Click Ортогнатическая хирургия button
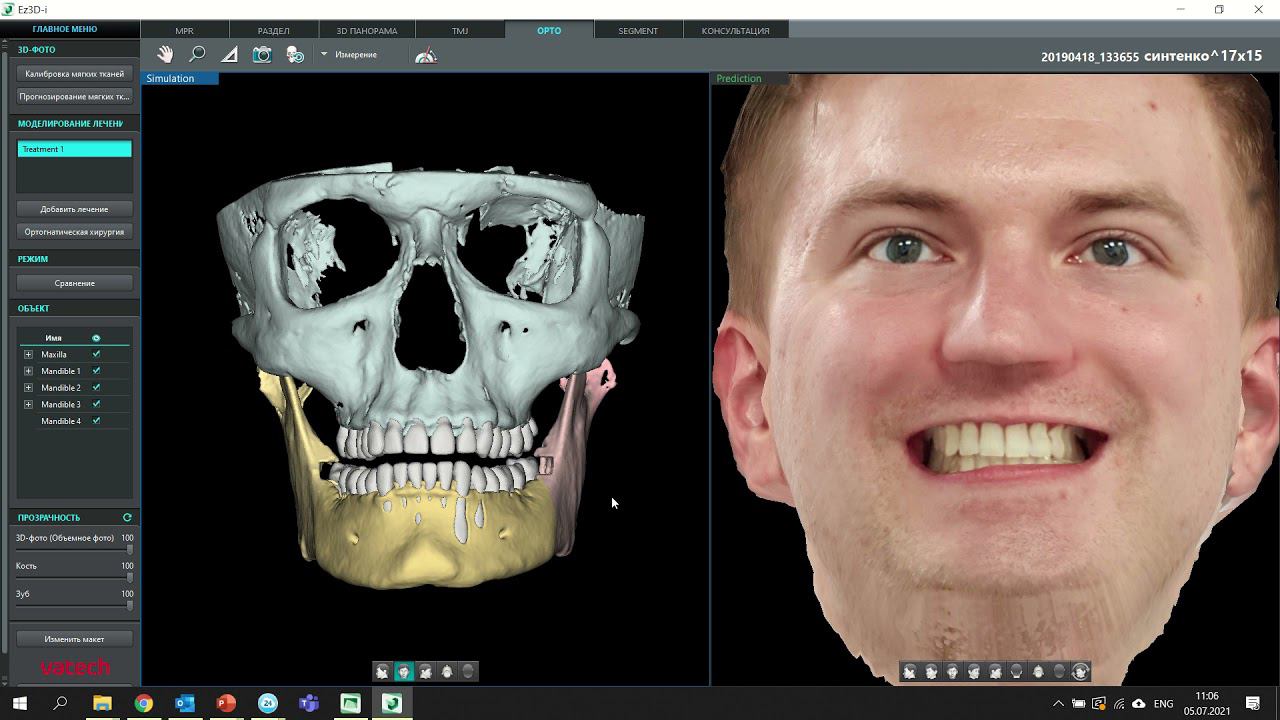Viewport: 1280px width, 720px height. point(75,232)
